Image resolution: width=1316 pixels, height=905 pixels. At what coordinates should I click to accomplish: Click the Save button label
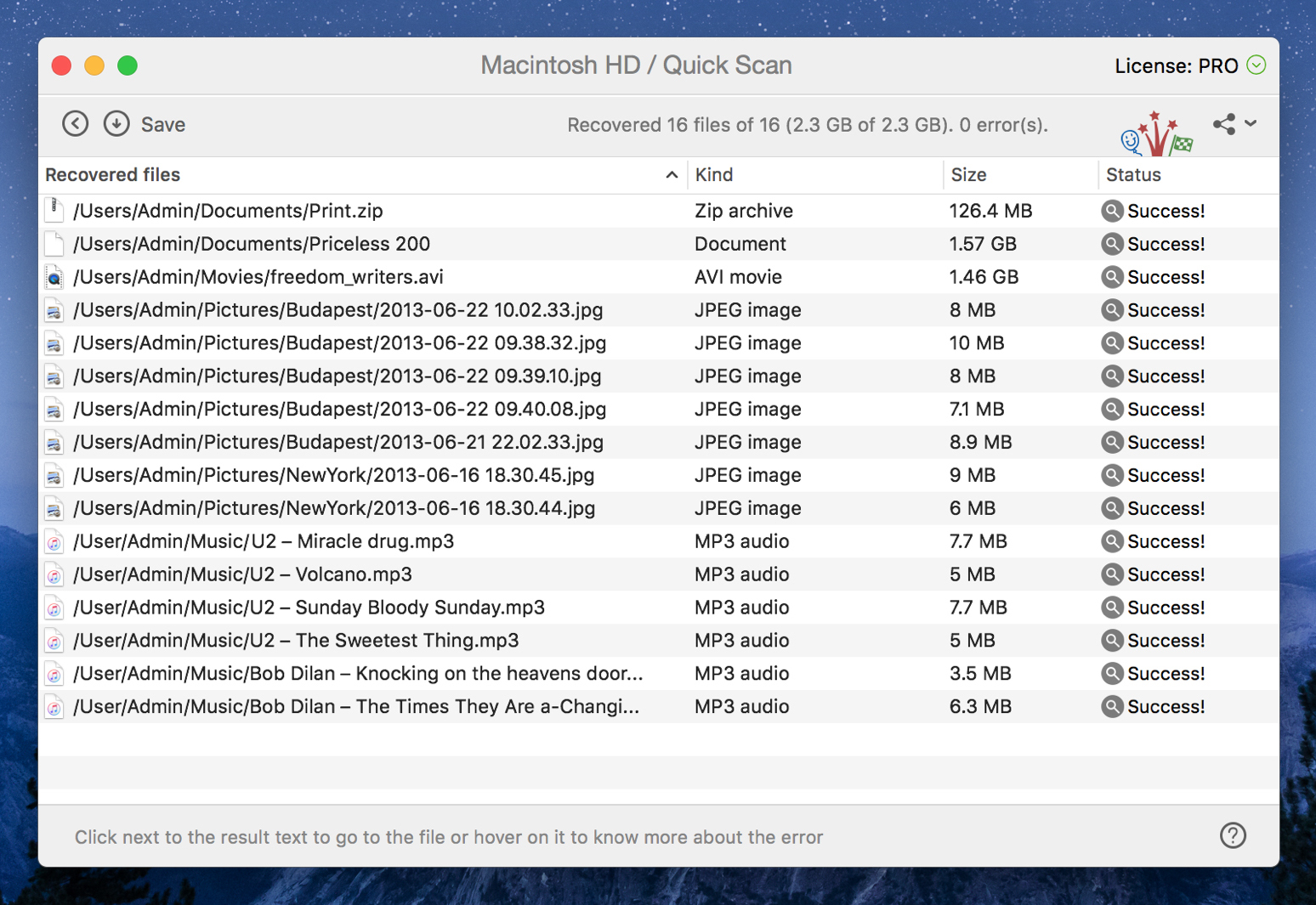pos(163,125)
